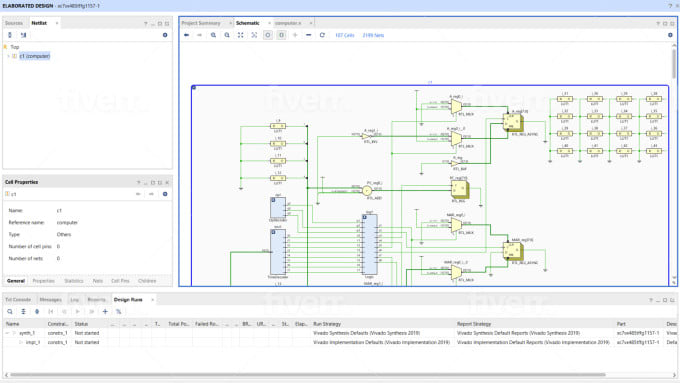Click the remove (minus) icon in schematic toolbar
Screen dimensions: 680x383
click(x=308, y=35)
